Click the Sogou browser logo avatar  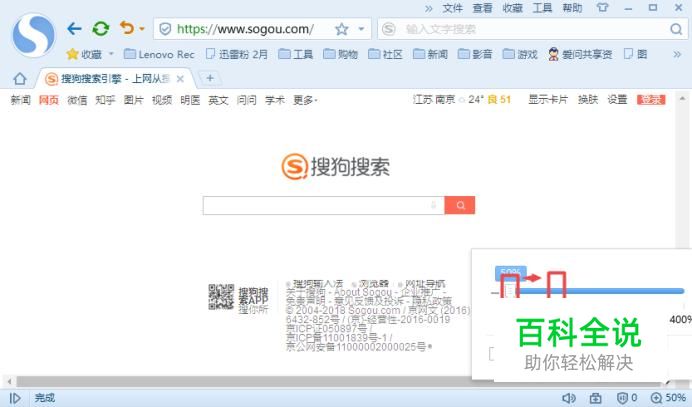click(34, 35)
